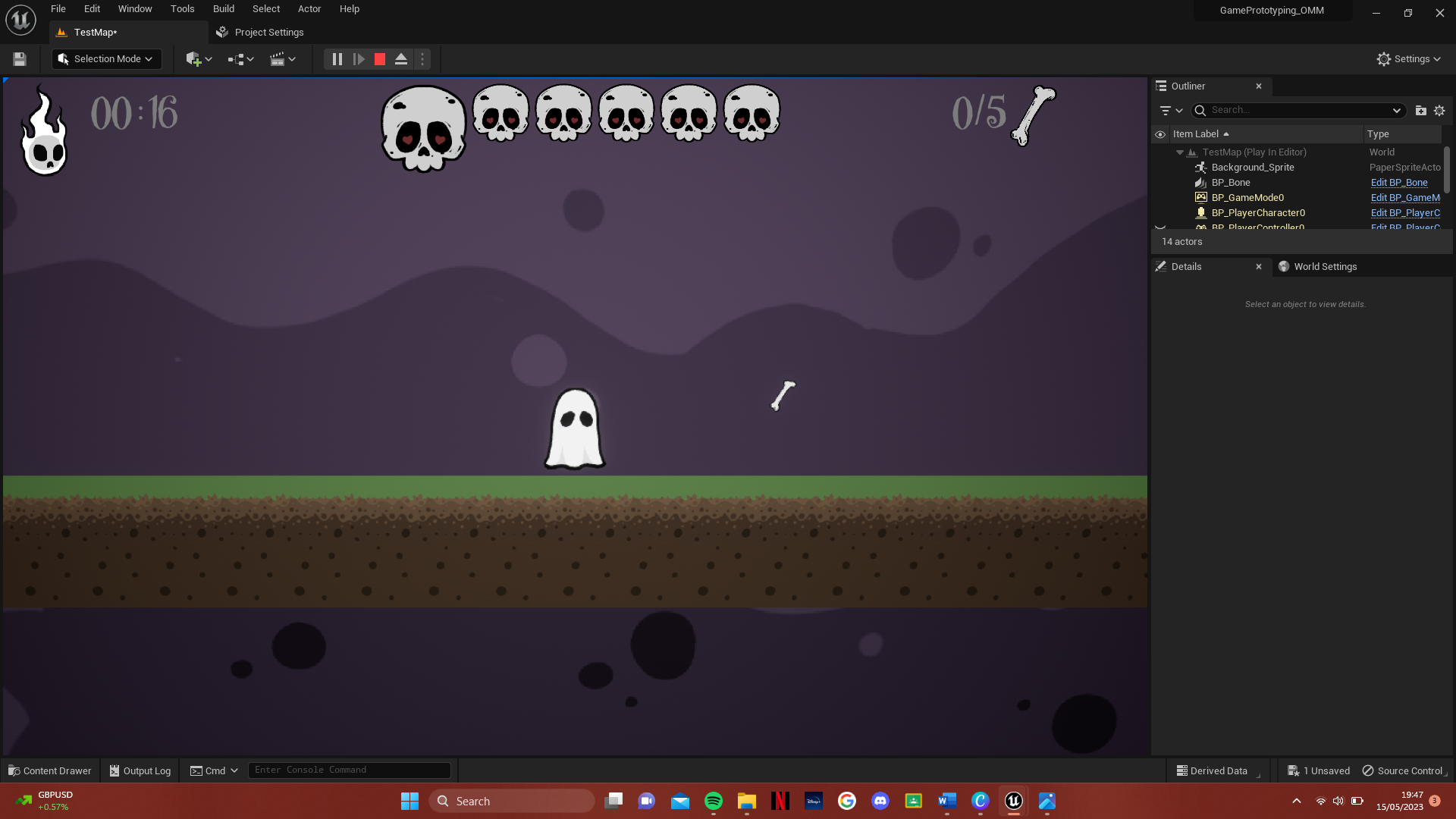Click the Unreal Engine logo icon
This screenshot has width=1456, height=819.
(20, 20)
